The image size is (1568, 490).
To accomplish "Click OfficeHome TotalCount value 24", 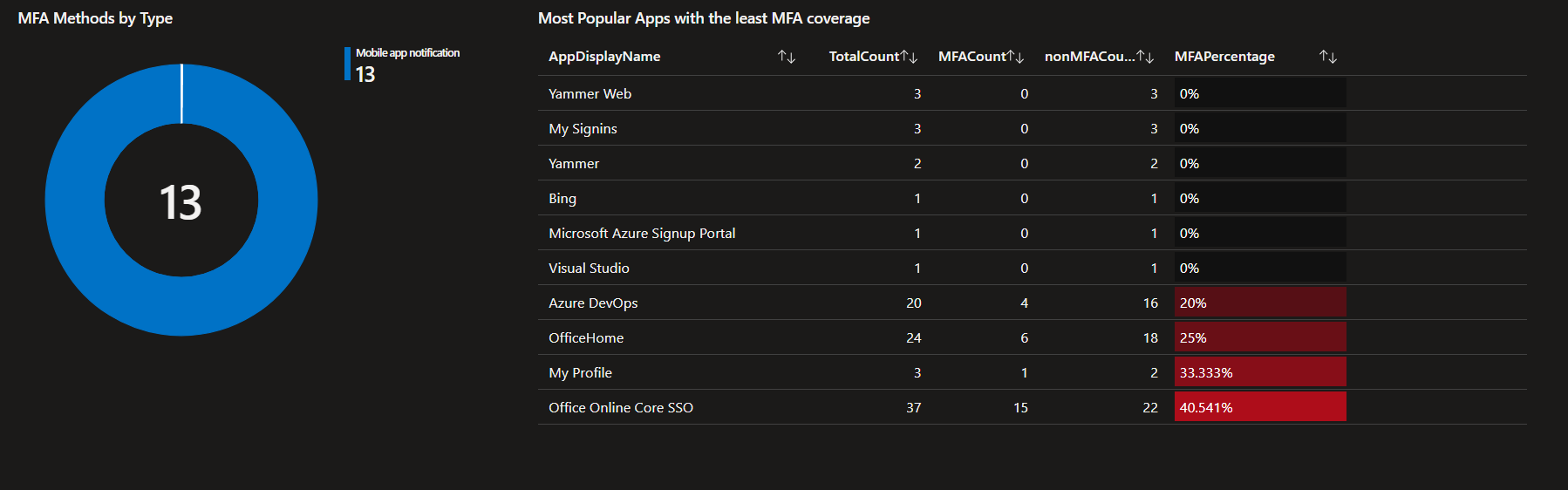I will point(913,338).
